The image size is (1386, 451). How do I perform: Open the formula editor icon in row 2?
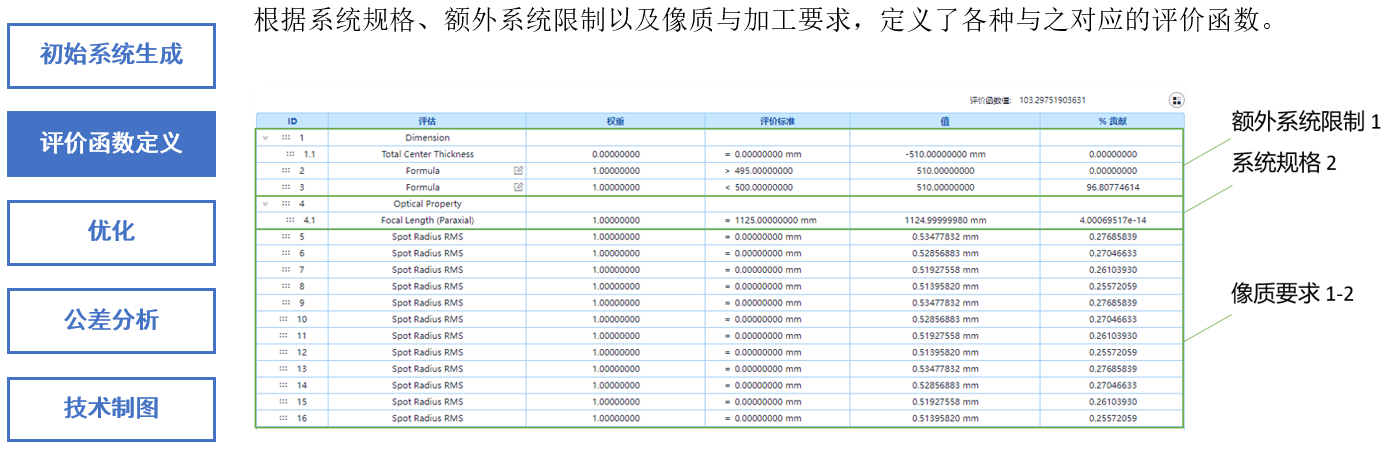pyautogui.click(x=518, y=171)
